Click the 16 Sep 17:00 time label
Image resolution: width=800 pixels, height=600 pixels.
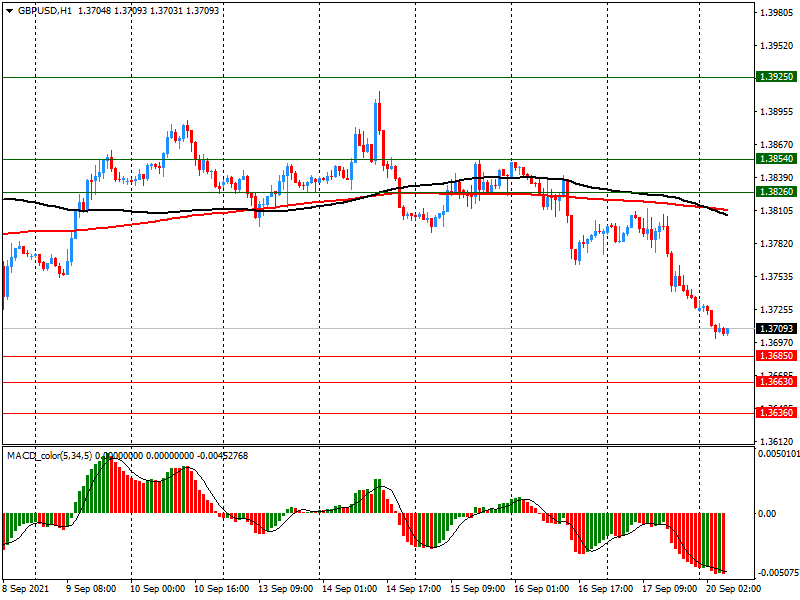coord(606,589)
